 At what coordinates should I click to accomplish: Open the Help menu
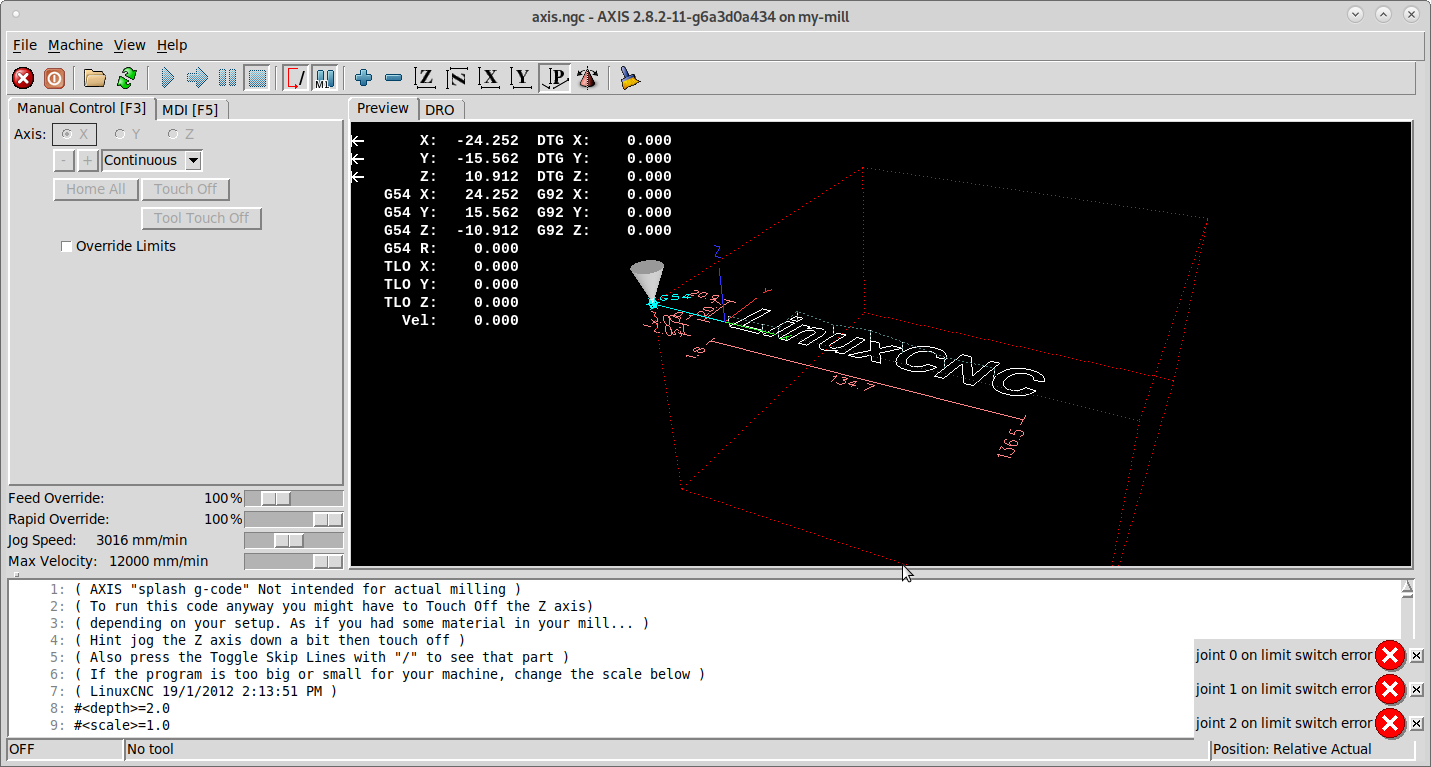172,45
